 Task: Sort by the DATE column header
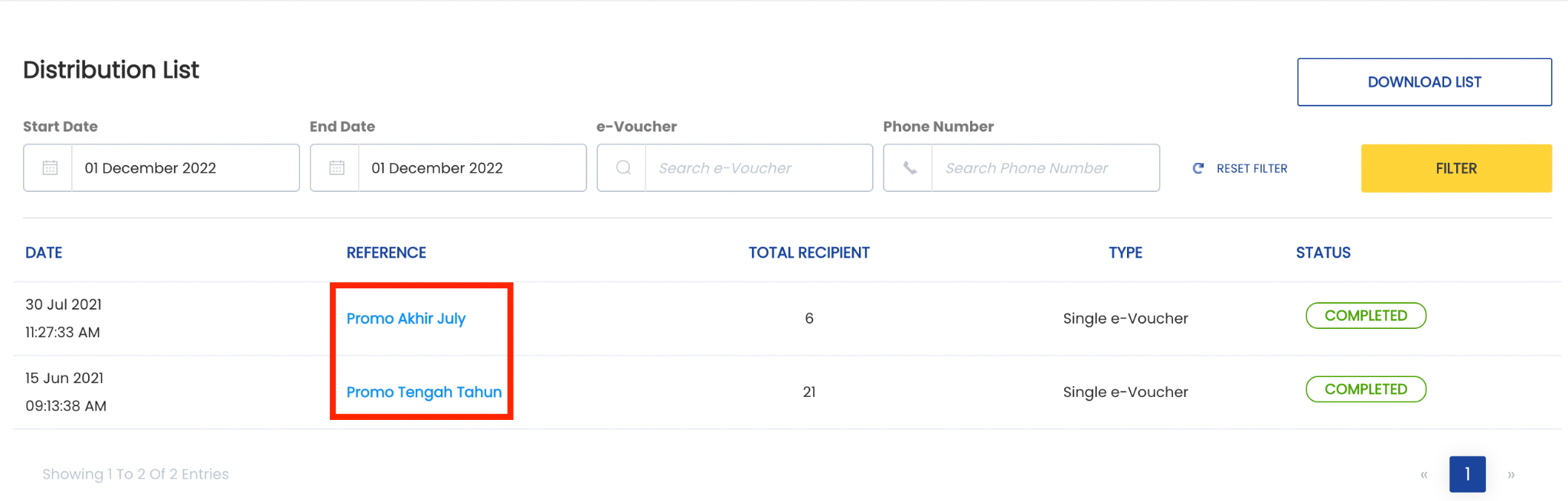click(44, 252)
